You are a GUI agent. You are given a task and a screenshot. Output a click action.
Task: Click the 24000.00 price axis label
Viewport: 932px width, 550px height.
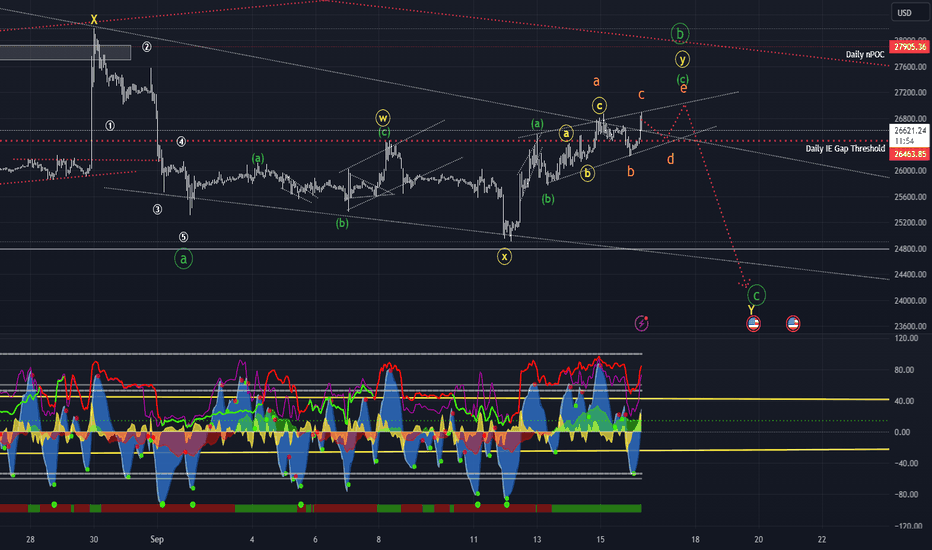click(909, 300)
